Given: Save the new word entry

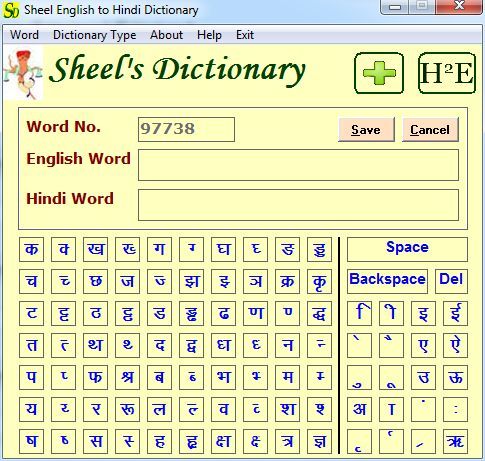Looking at the screenshot, I should tap(366, 129).
